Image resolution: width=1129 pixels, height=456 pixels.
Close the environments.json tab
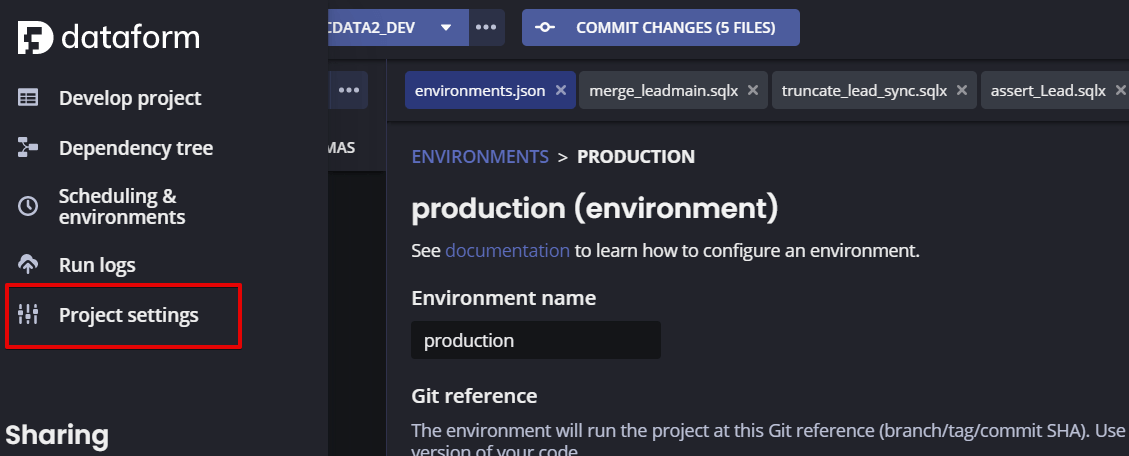coord(561,90)
